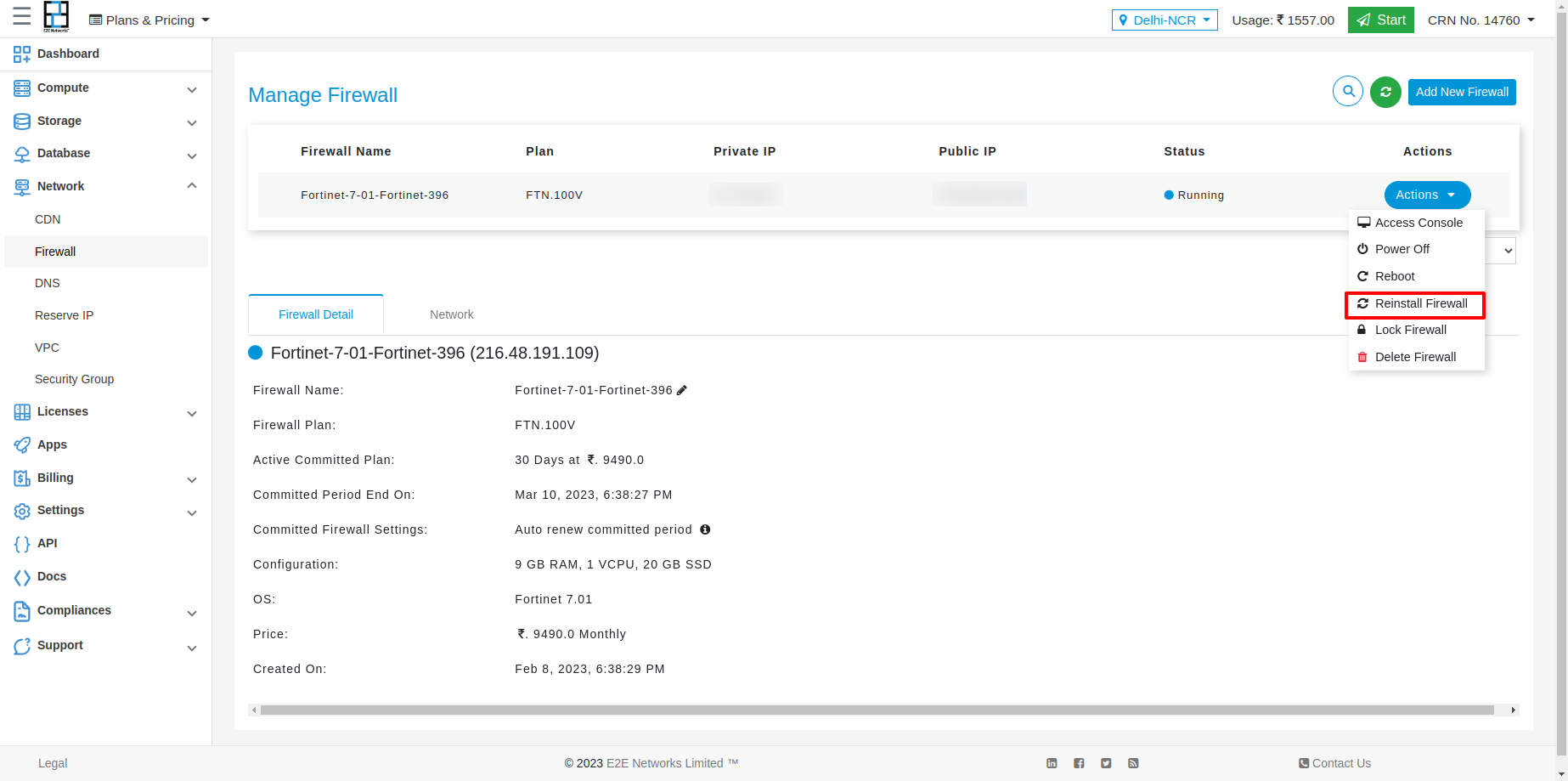The image size is (1568, 781).
Task: Click the green refresh icon
Action: (x=1385, y=92)
